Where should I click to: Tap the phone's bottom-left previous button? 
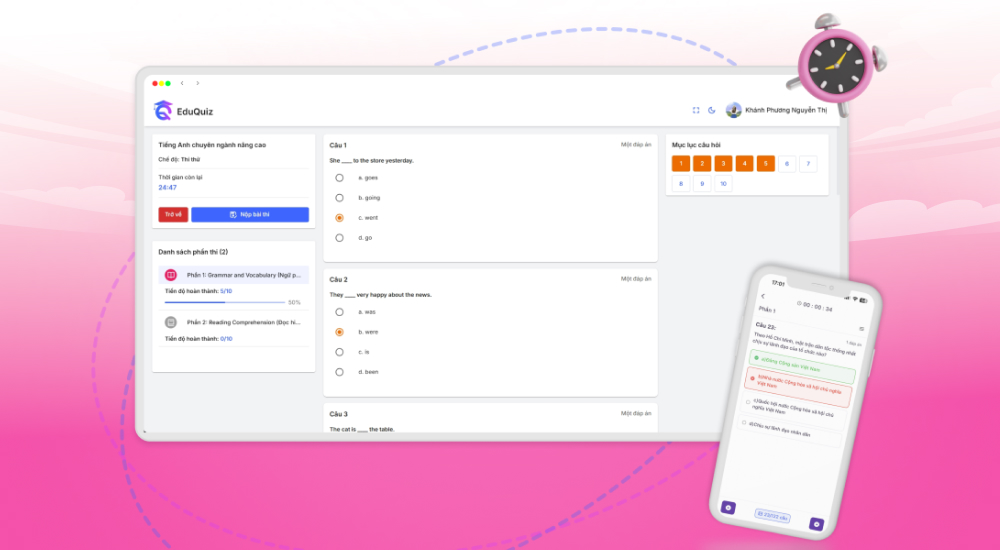pyautogui.click(x=728, y=508)
